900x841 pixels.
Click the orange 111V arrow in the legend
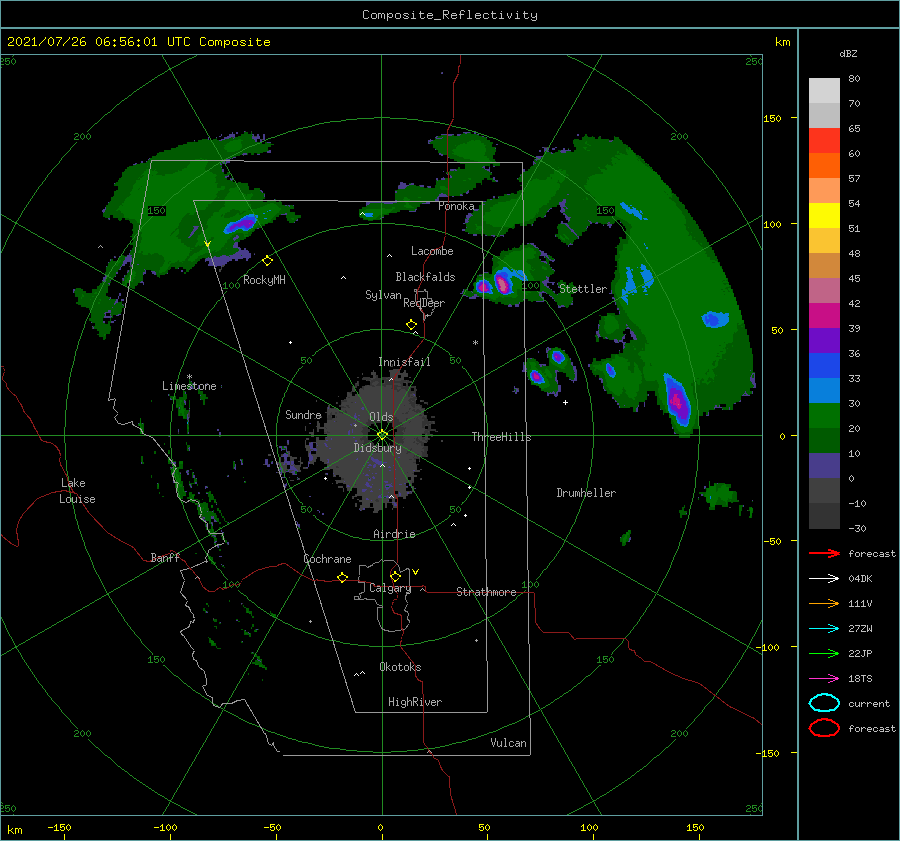point(824,603)
